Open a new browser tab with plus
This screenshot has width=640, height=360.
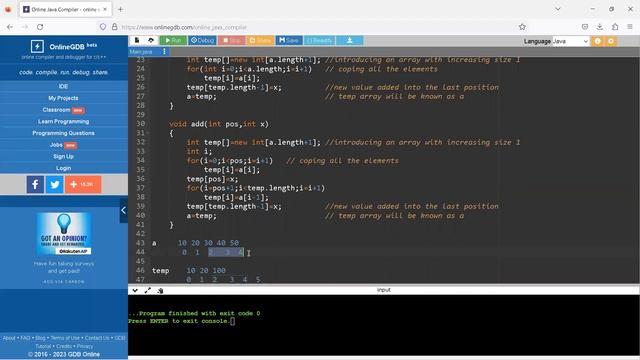[120, 9]
